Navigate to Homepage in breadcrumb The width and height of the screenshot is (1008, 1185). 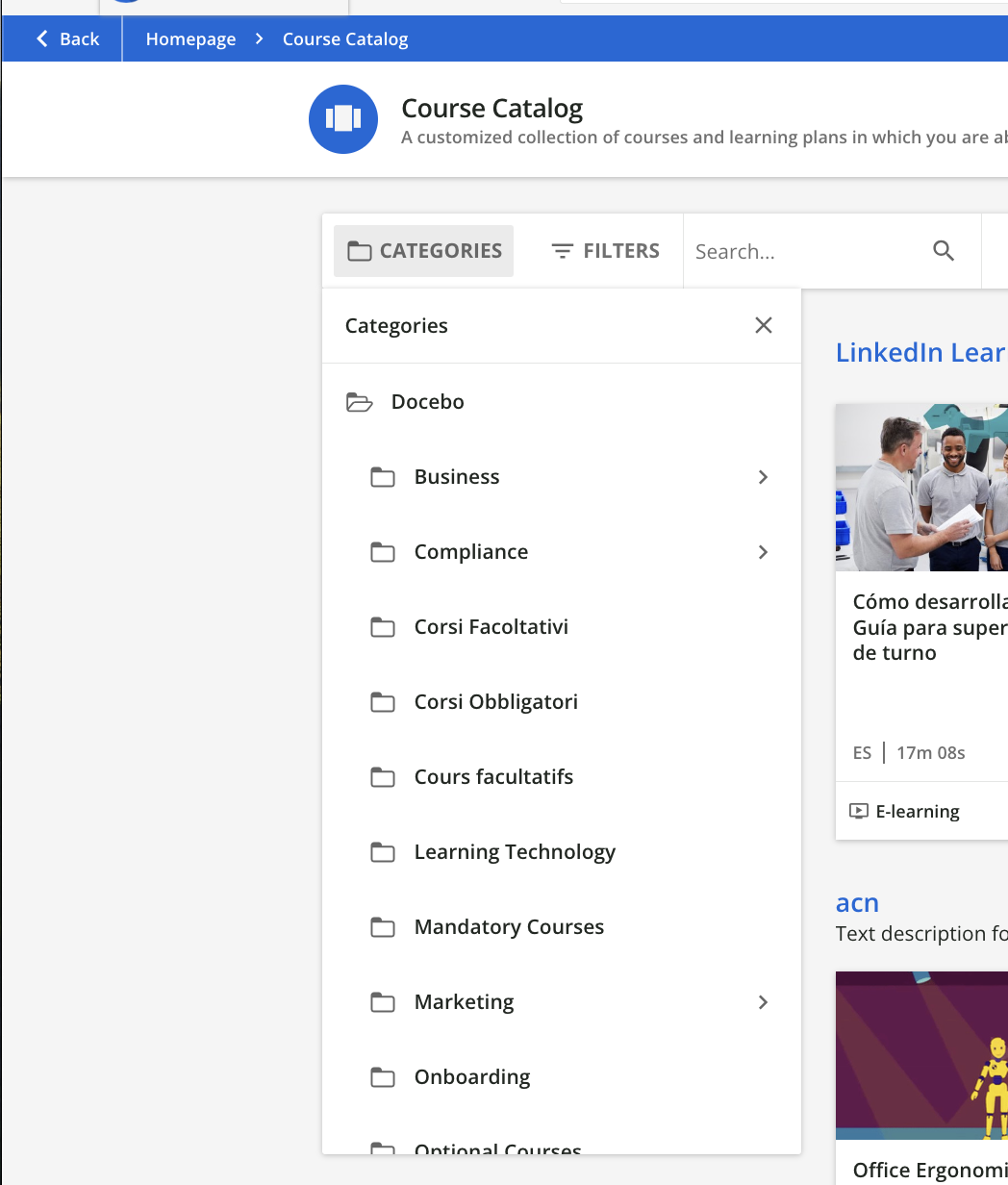coord(190,39)
